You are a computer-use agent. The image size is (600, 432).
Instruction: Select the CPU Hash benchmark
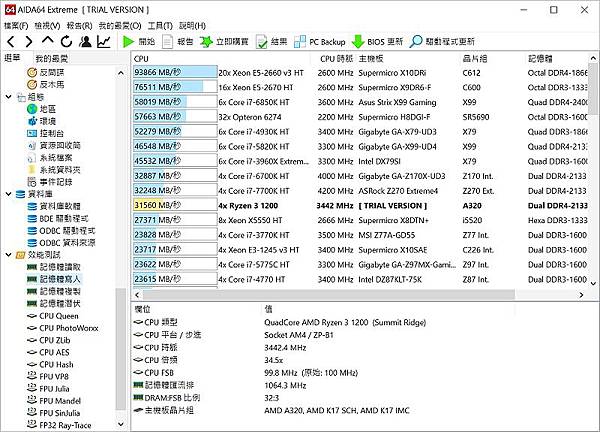pos(51,365)
